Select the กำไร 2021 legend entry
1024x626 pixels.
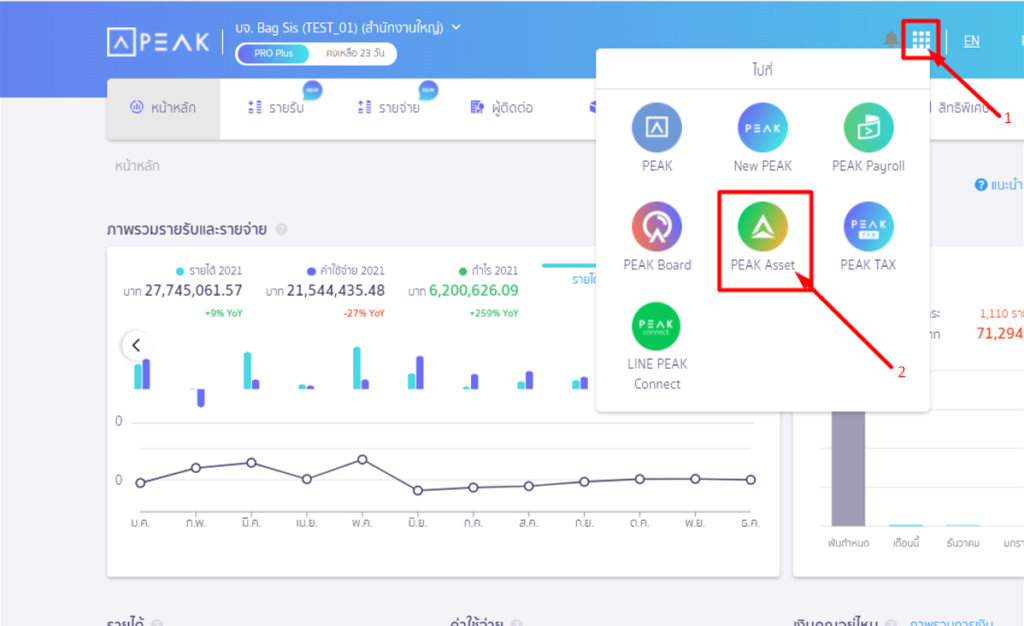(x=488, y=270)
